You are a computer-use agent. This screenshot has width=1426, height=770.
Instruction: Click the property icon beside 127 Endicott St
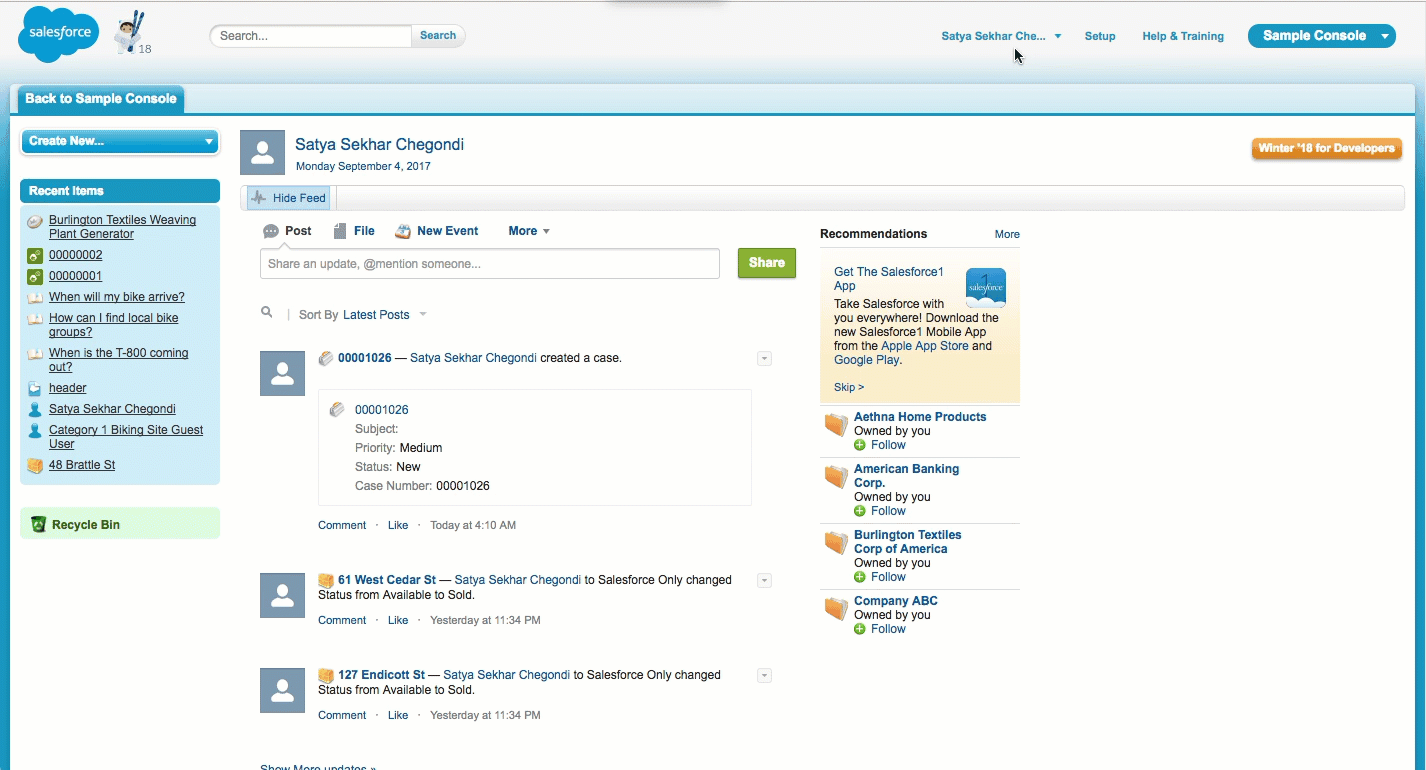click(x=325, y=675)
